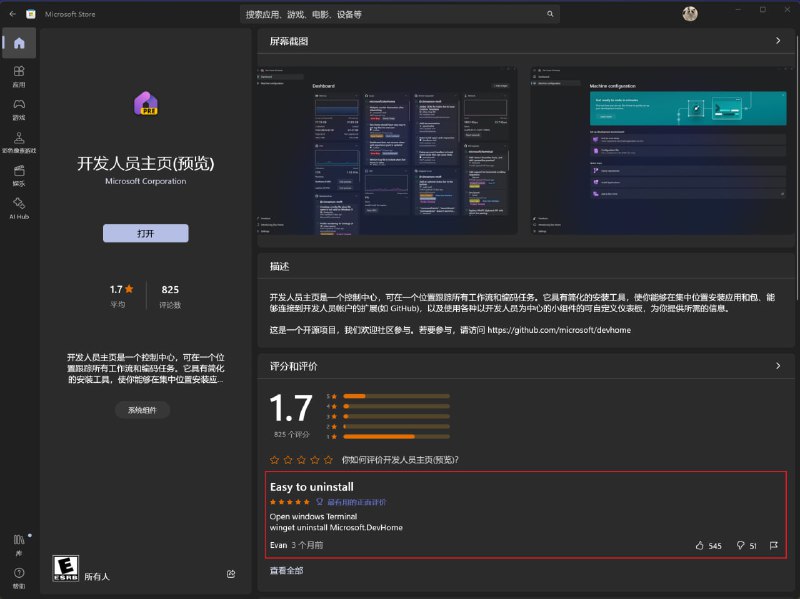Report the review with flag icon
The height and width of the screenshot is (599, 800).
click(x=773, y=545)
